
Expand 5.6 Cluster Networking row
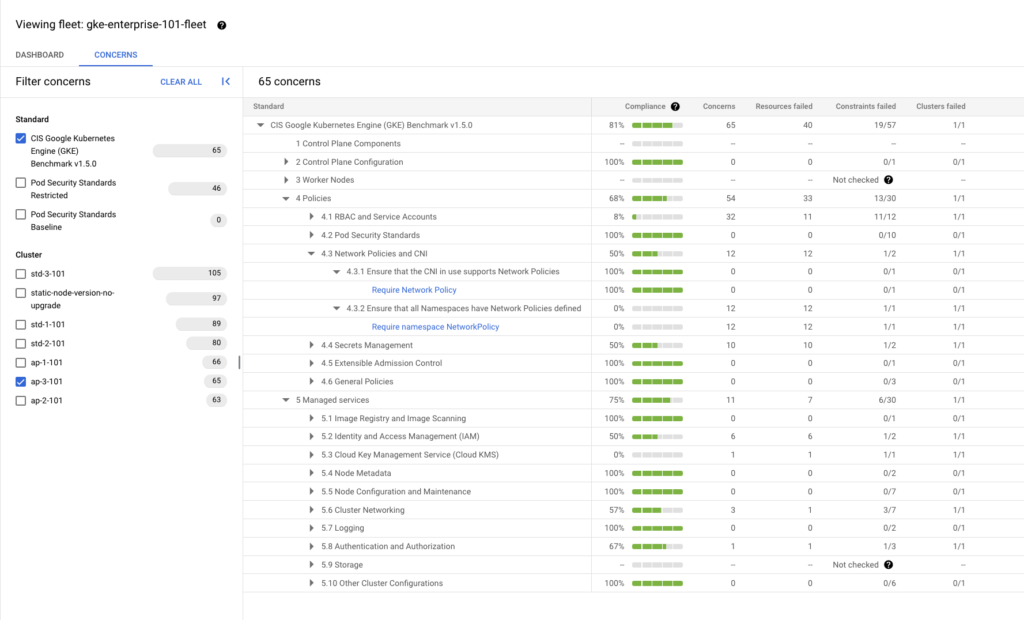coord(312,510)
